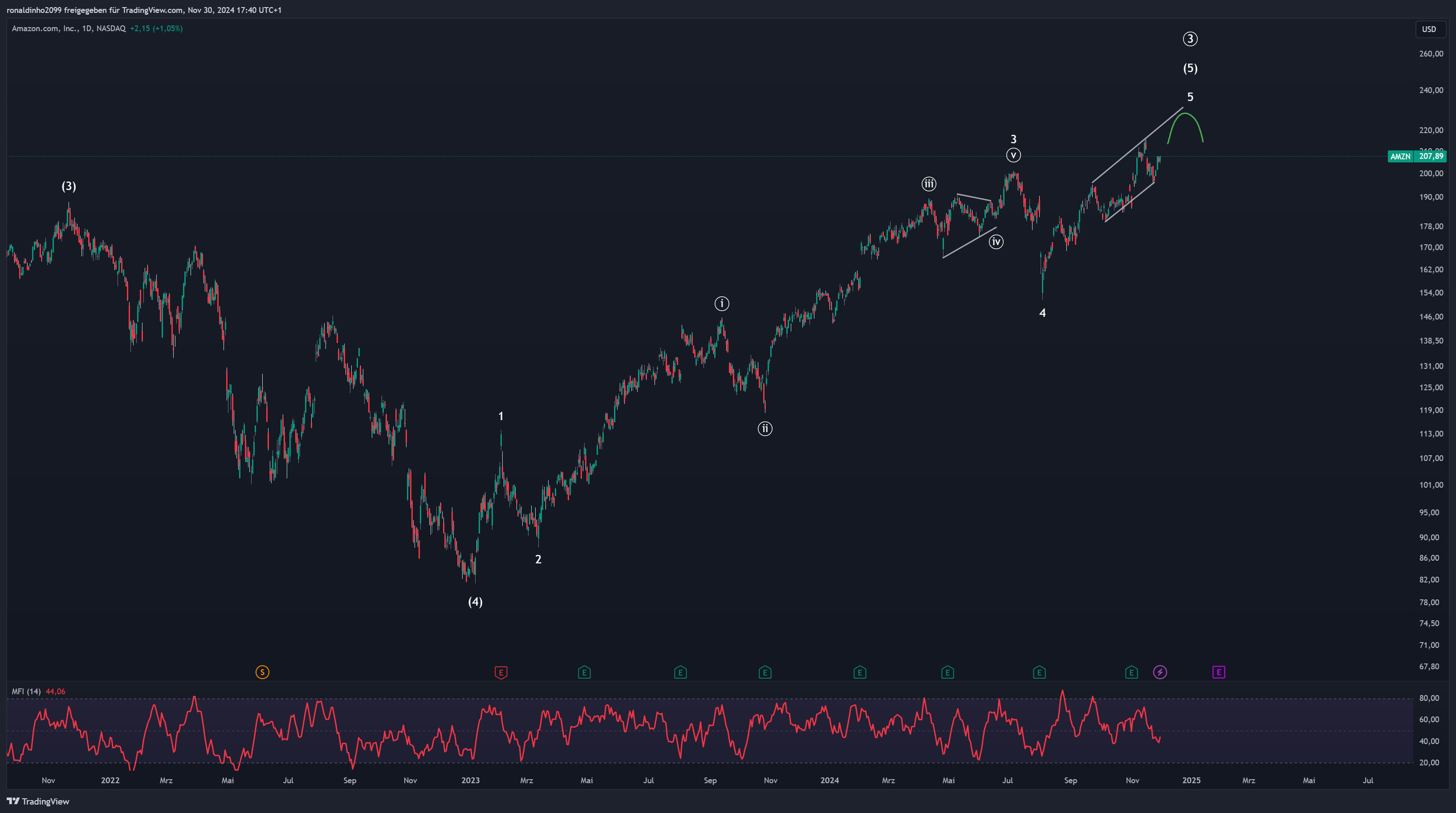The height and width of the screenshot is (813, 1456).
Task: Click the TradingView logo at bottom left
Action: pos(38,801)
